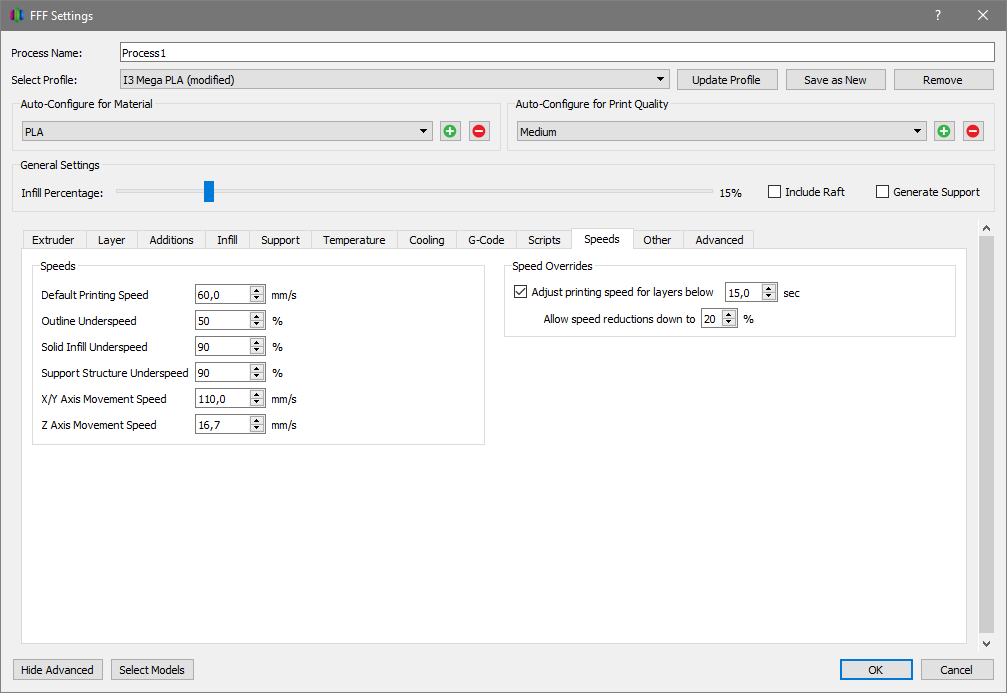Screen dimensions: 1007x693
Task: Click the help question mark in title bar
Action: [x=938, y=15]
